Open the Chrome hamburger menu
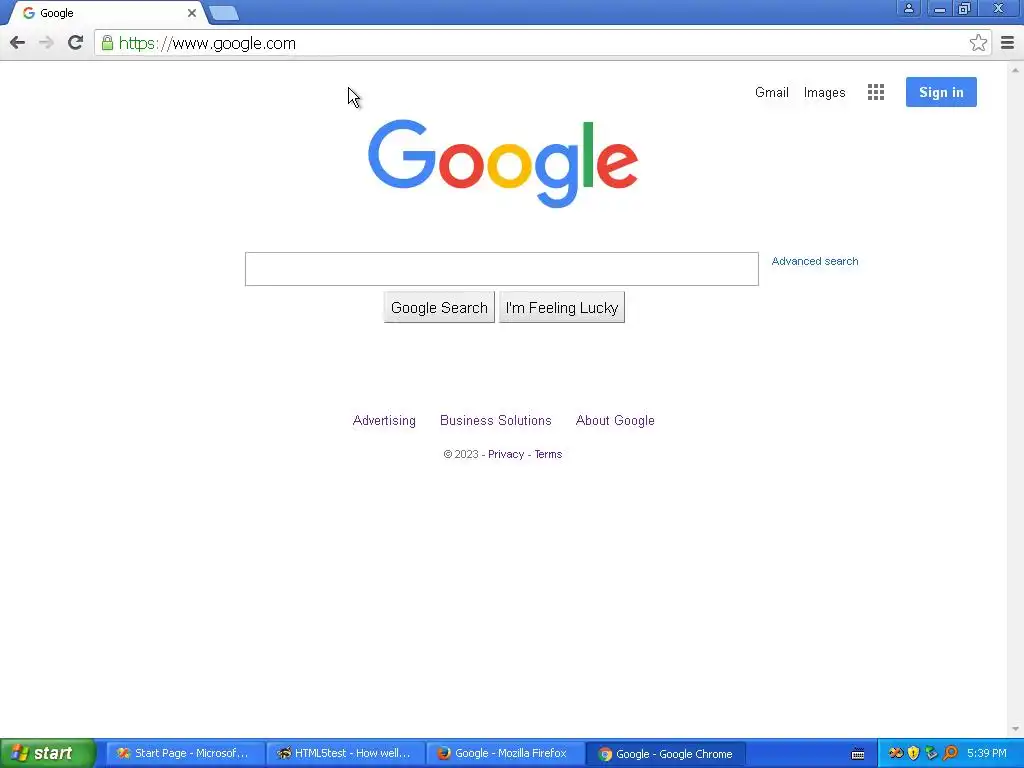Screen dimensions: 1024x768 [x=1007, y=43]
